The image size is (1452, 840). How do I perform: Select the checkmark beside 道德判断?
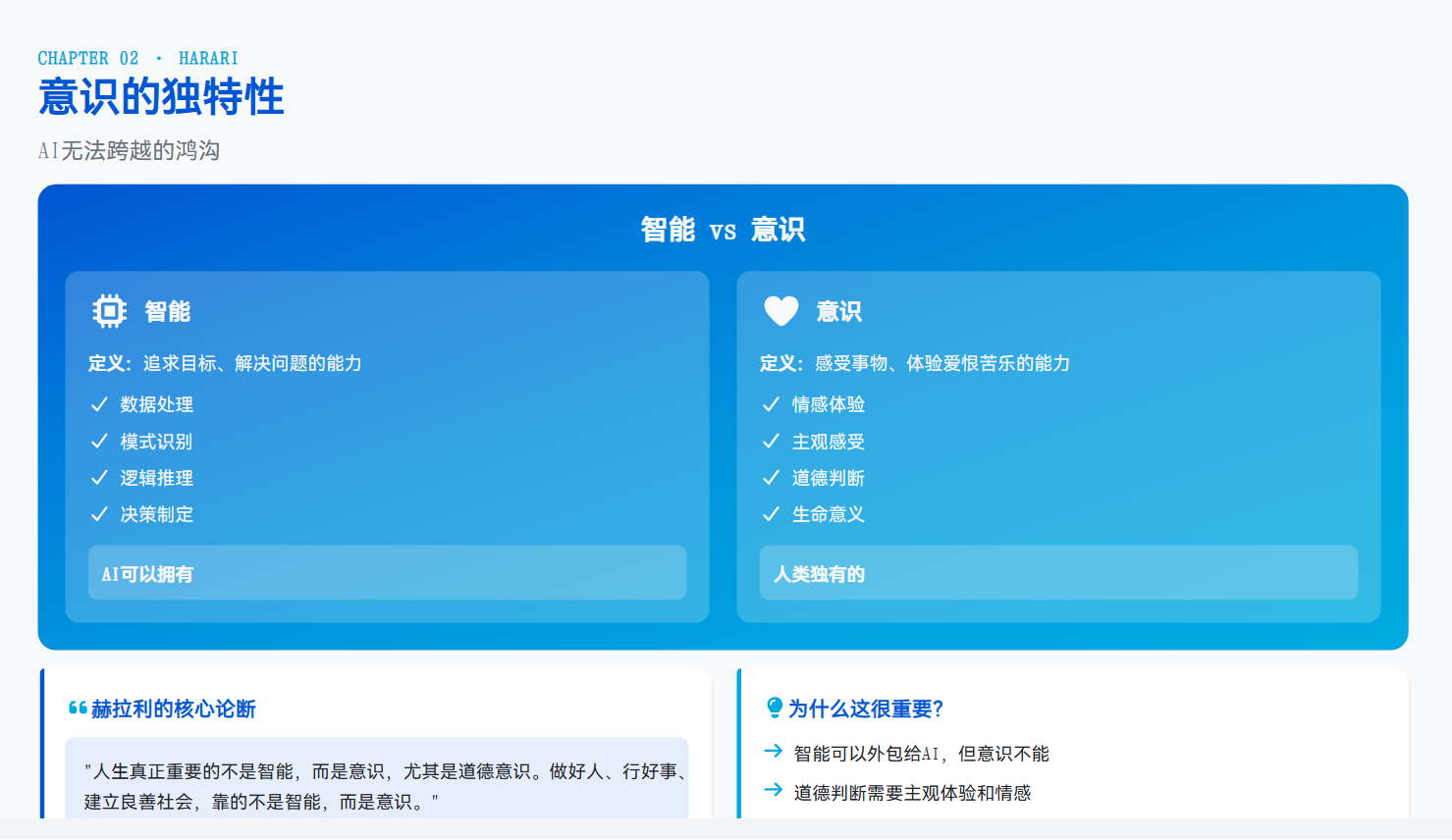771,478
